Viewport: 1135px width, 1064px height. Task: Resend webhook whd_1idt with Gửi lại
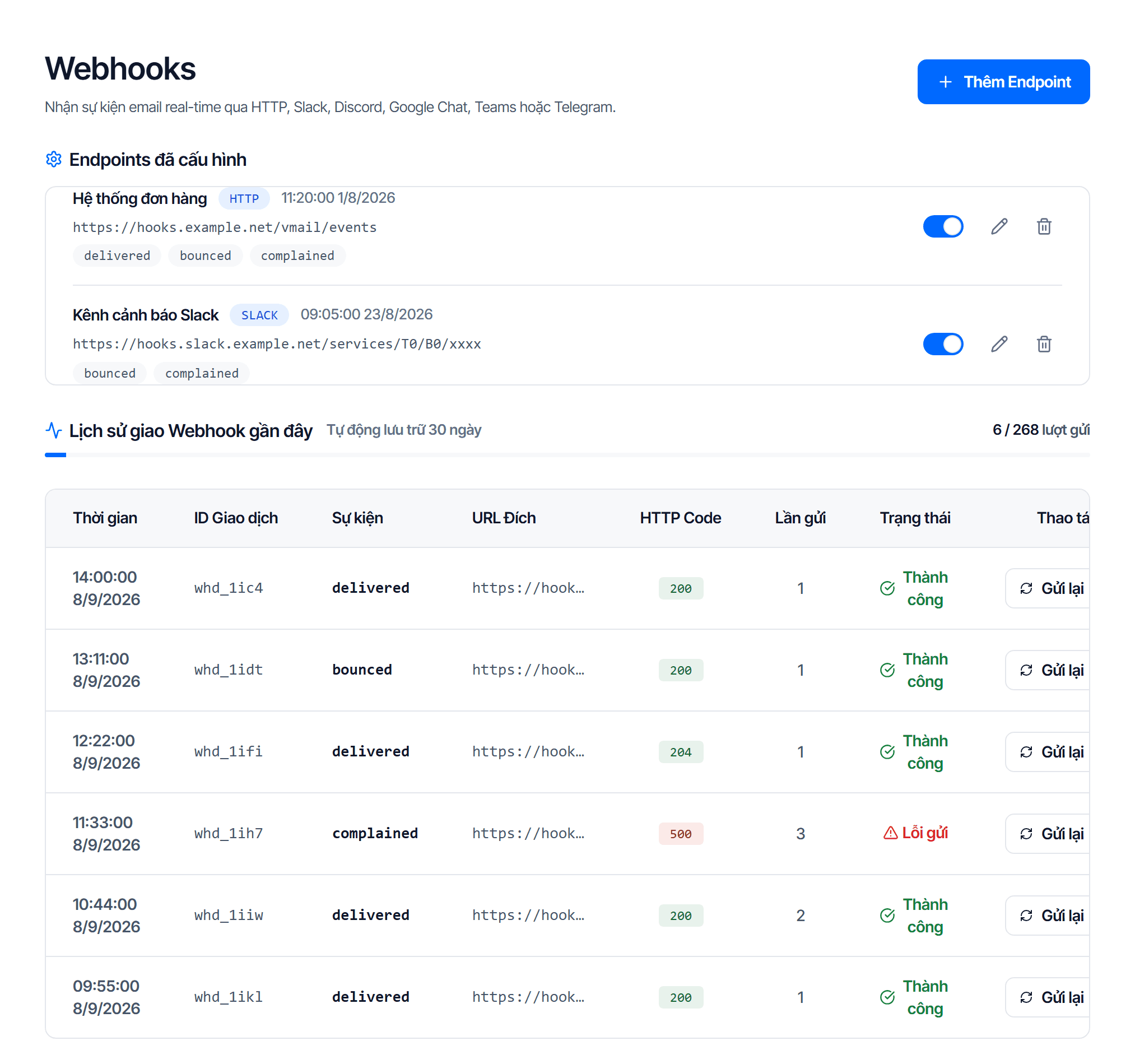[x=1047, y=670]
